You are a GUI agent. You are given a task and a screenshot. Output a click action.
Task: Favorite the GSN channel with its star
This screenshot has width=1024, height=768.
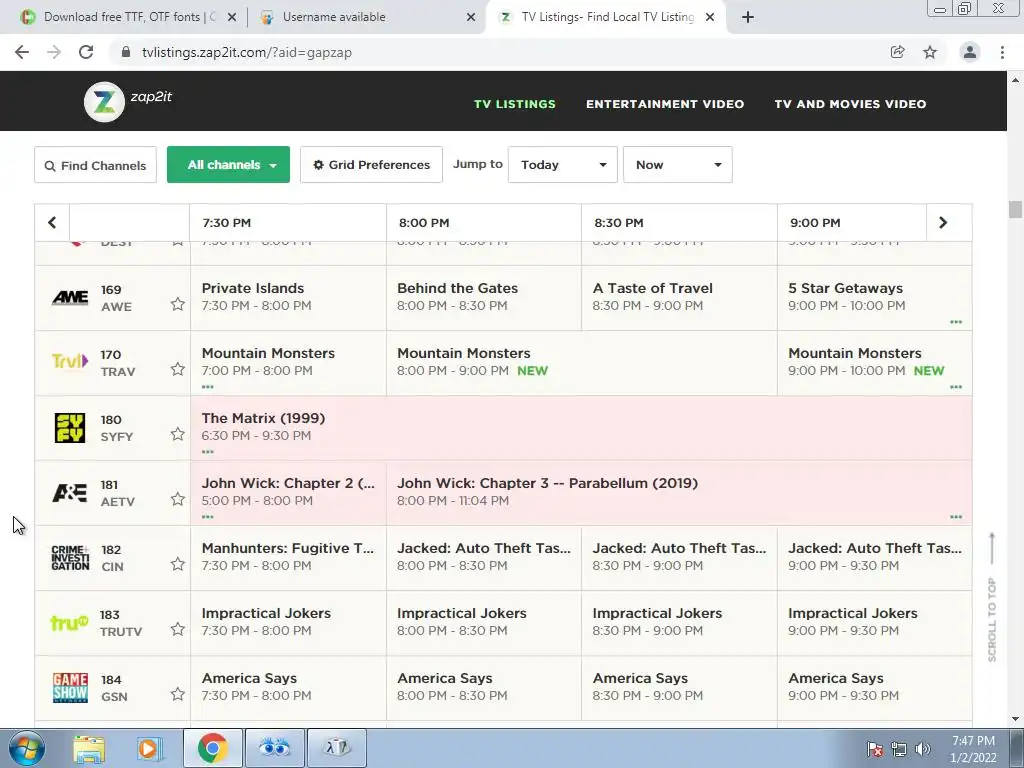tap(178, 694)
